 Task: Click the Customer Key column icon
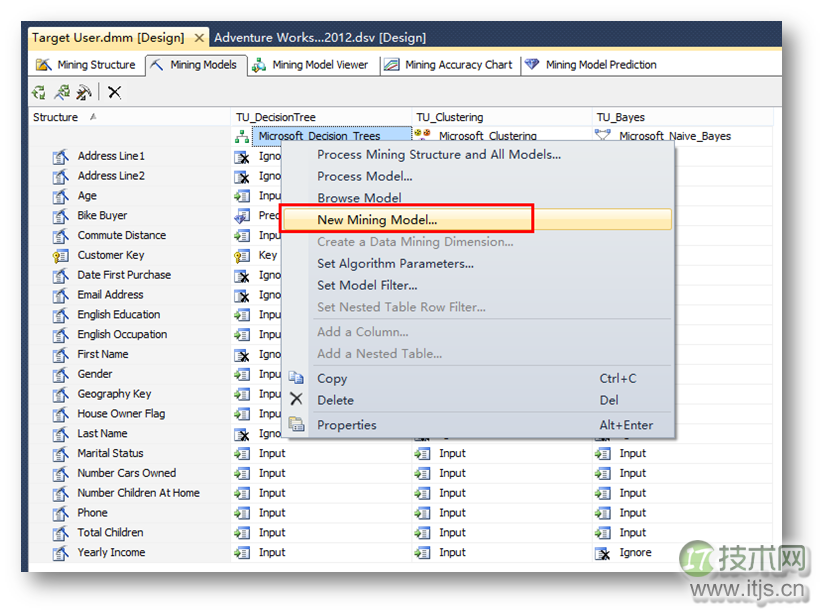(60, 256)
